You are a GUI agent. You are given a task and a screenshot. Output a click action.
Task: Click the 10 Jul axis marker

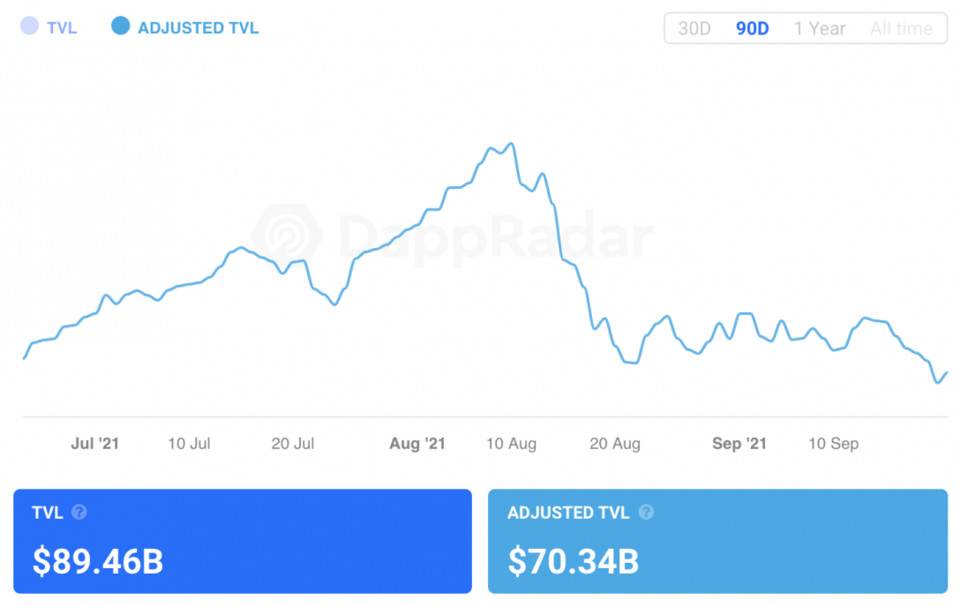click(x=189, y=443)
